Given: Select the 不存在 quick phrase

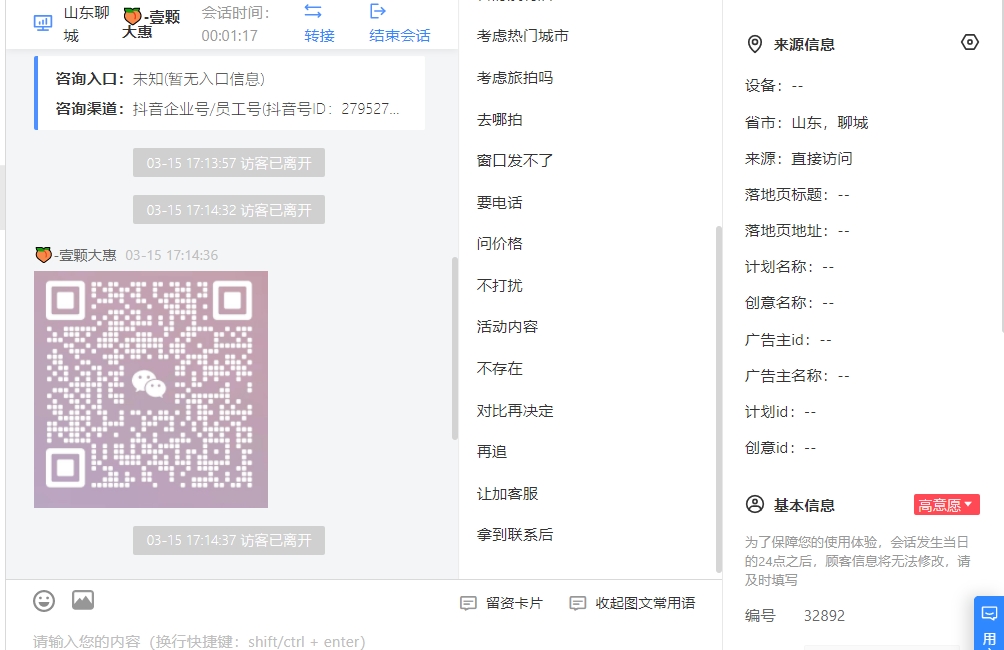Looking at the screenshot, I should point(499,369).
